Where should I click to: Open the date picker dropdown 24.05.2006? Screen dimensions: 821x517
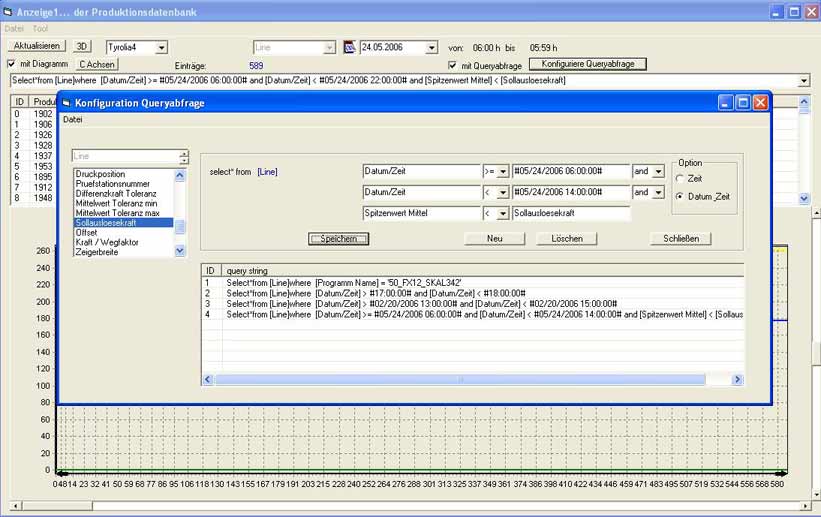point(431,48)
